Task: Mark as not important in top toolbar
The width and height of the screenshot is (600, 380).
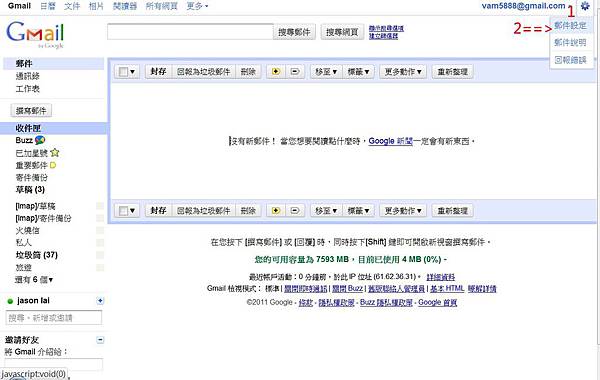Action: 295,72
